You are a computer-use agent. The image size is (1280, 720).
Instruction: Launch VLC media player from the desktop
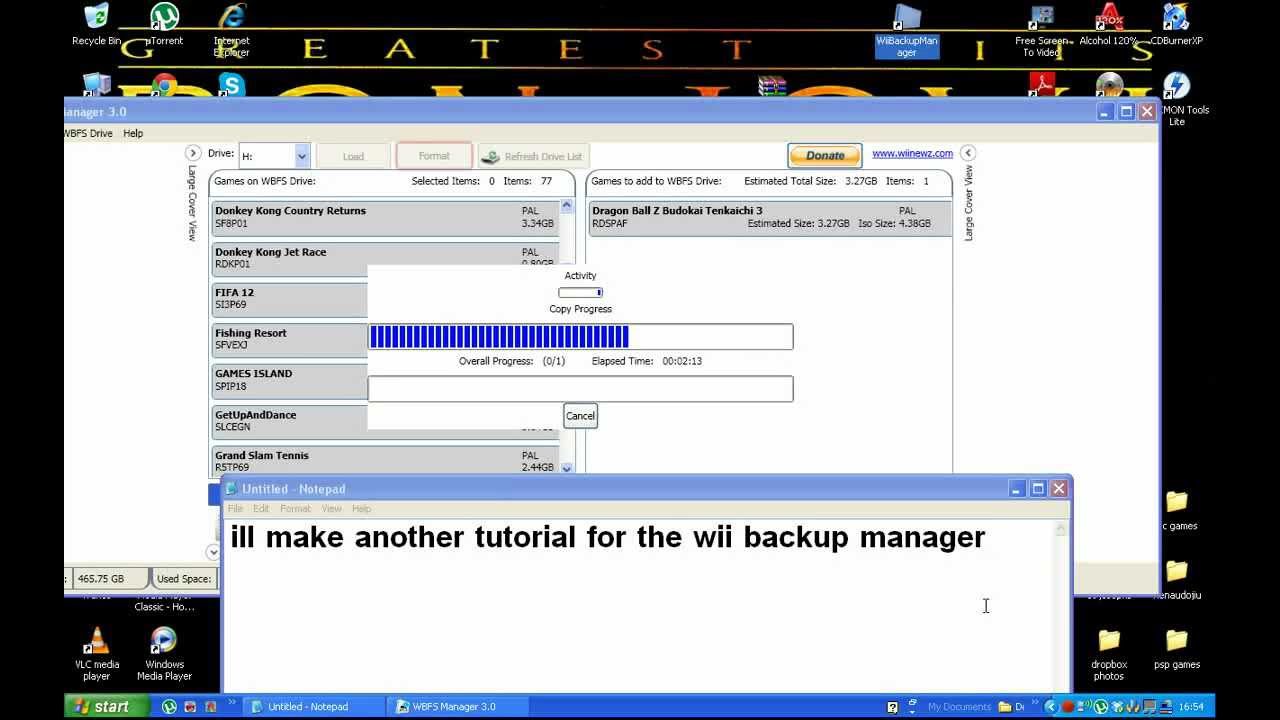tap(96, 654)
